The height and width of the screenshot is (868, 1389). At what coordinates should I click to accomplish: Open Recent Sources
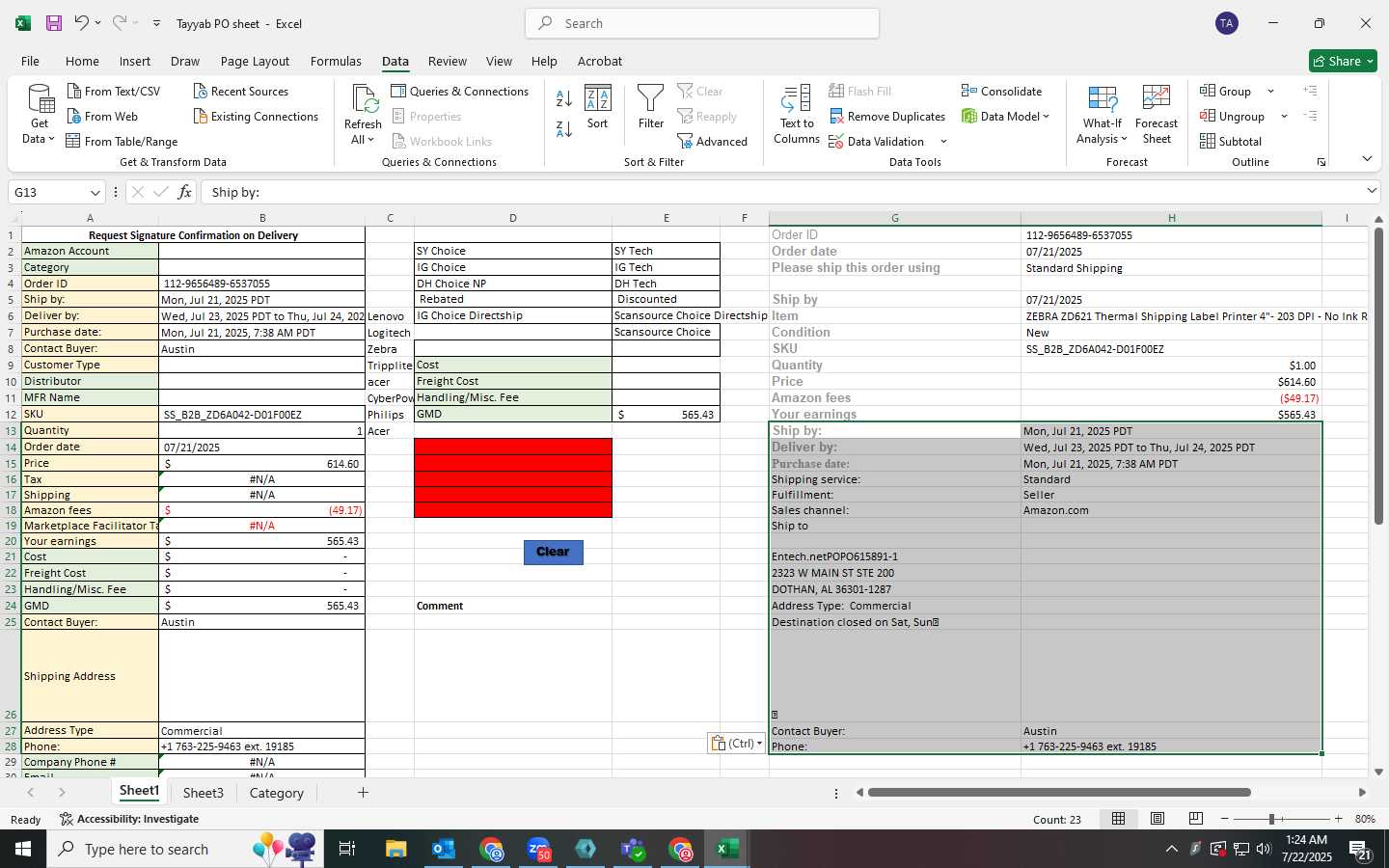click(240, 91)
